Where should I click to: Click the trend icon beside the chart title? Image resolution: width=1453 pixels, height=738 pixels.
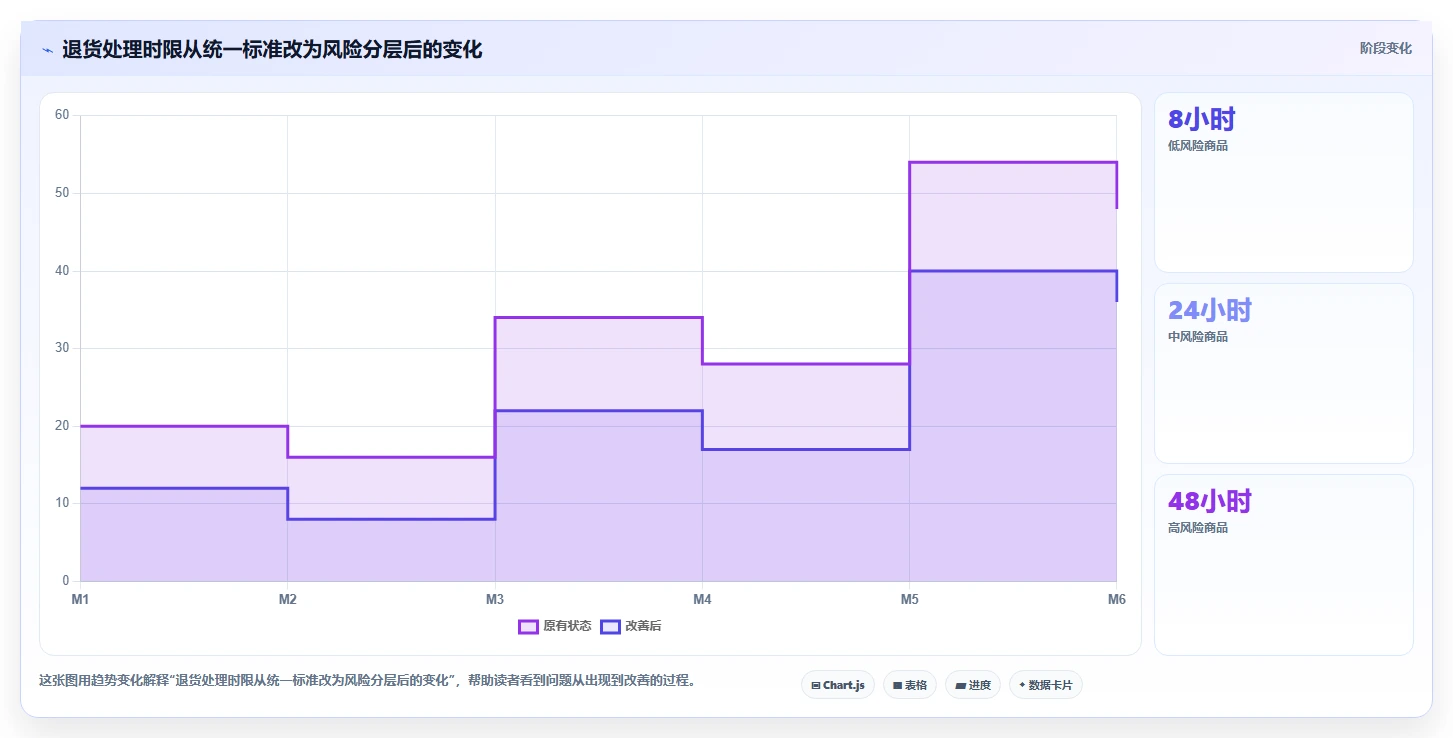point(47,50)
